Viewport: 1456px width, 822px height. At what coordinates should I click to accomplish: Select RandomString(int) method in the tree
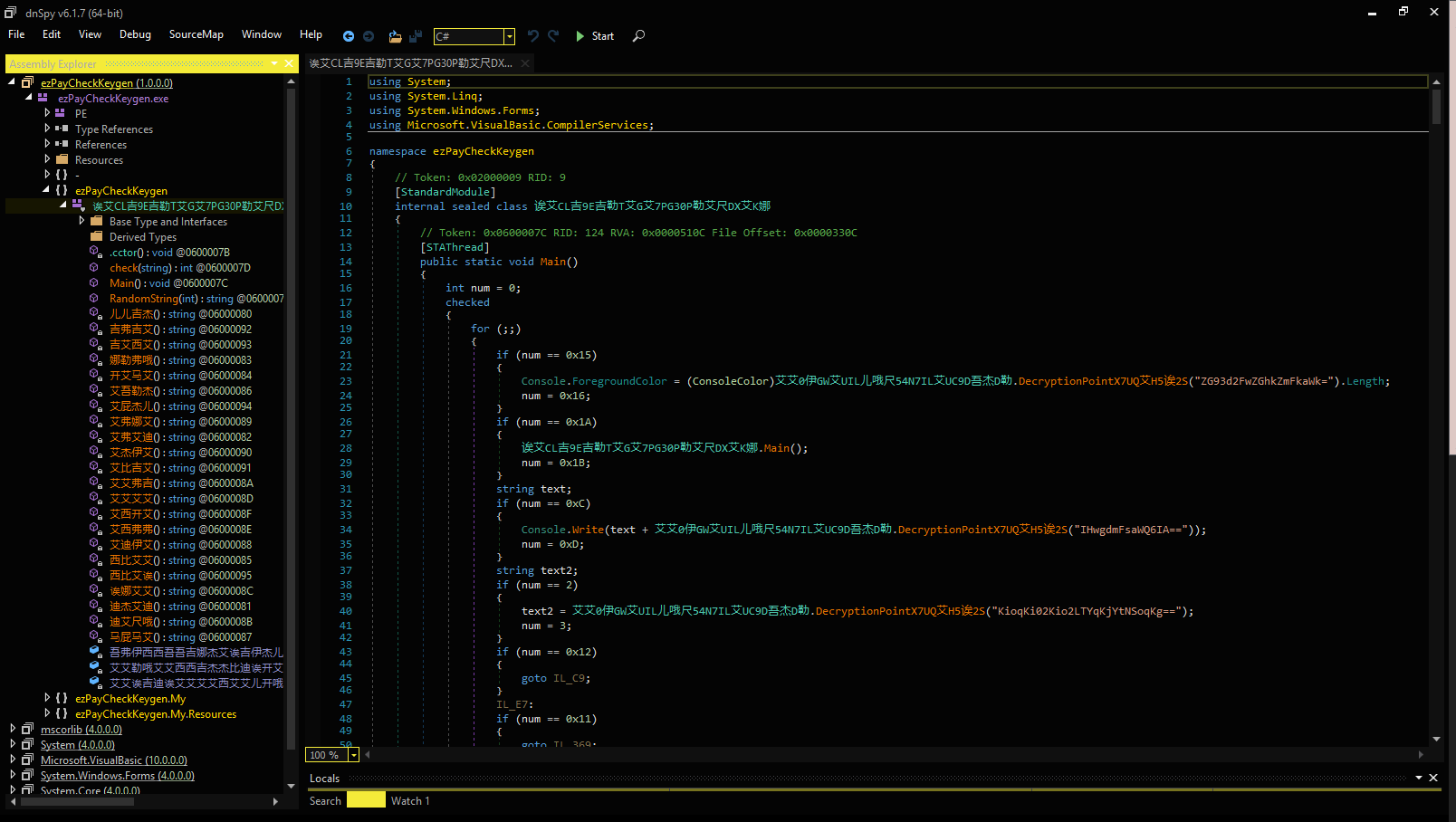pyautogui.click(x=196, y=299)
